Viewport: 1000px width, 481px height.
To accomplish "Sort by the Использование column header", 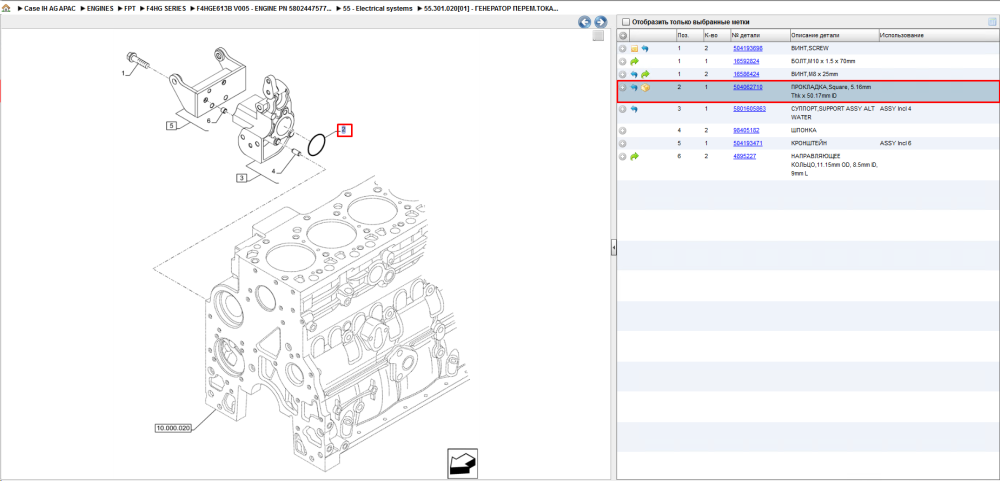I will tap(938, 36).
